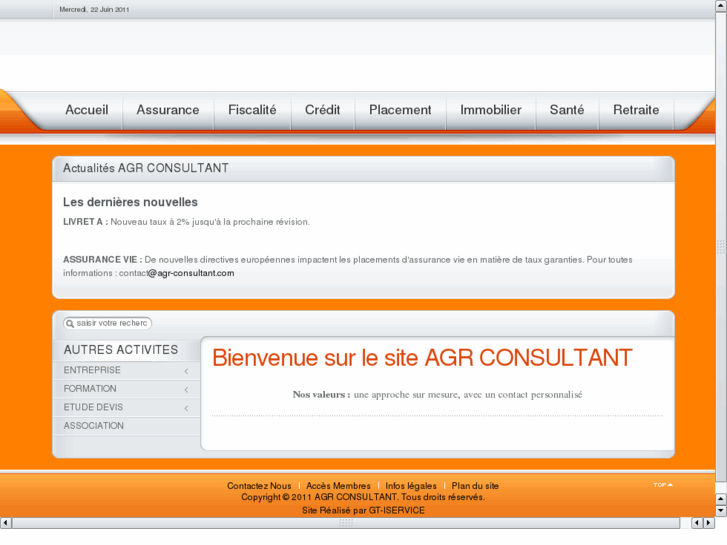Click the 'LIVRET A :' news label

pos(86,222)
